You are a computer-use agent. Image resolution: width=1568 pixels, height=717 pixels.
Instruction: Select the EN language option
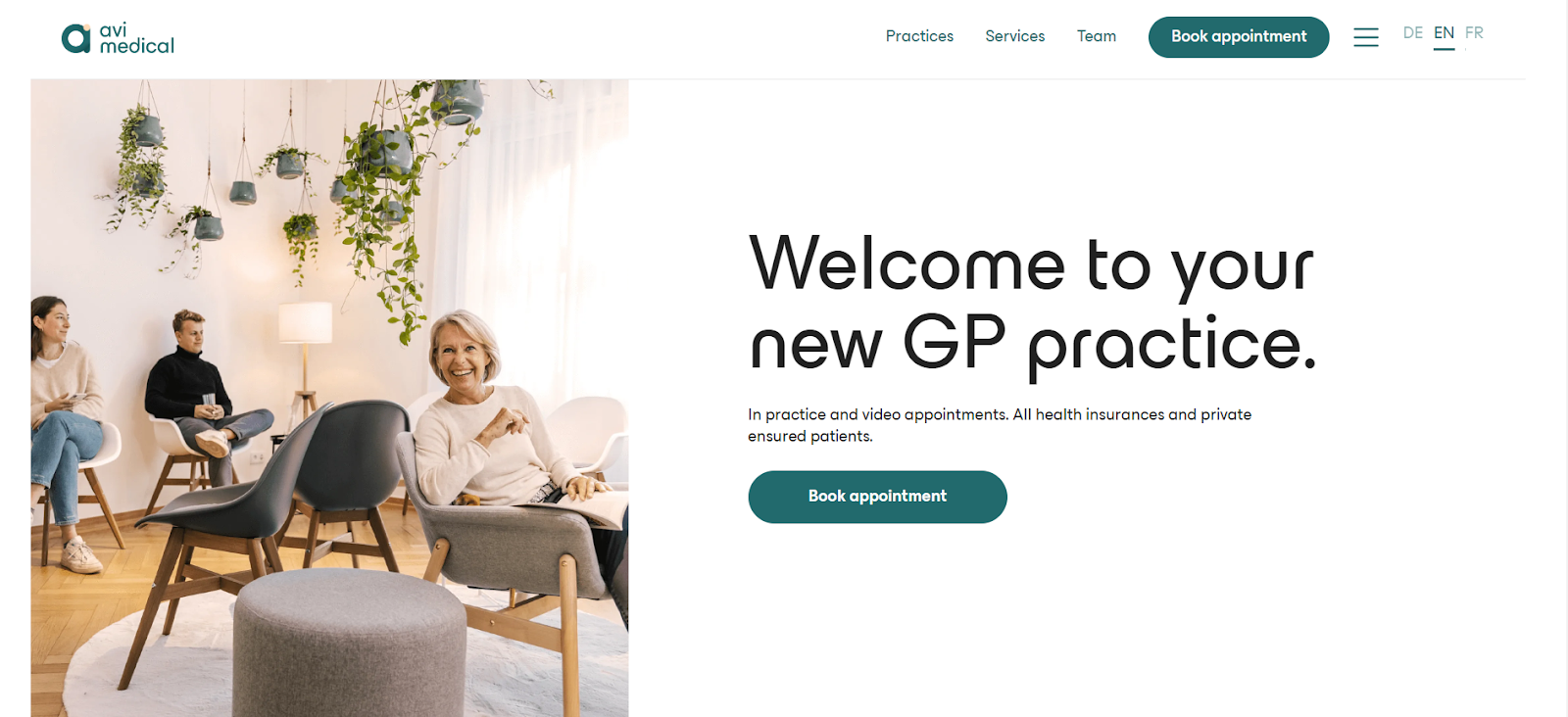[1444, 33]
